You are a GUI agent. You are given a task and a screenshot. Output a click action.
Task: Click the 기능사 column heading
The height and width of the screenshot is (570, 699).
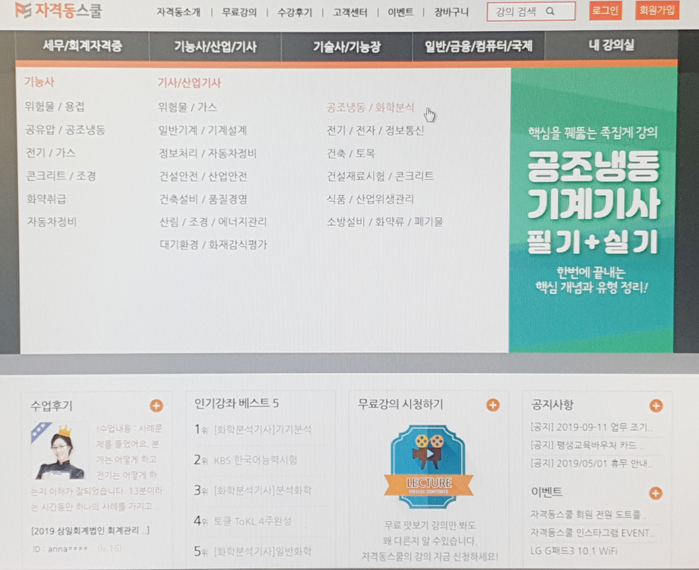pyautogui.click(x=39, y=82)
